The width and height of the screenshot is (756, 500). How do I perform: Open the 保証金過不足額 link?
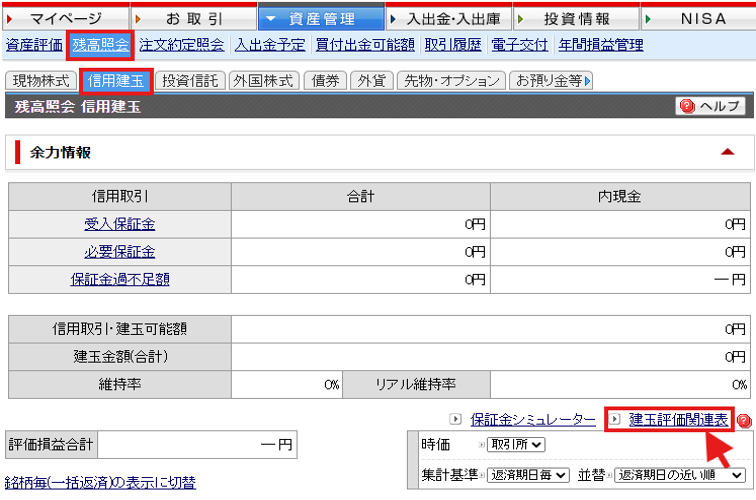click(x=120, y=279)
